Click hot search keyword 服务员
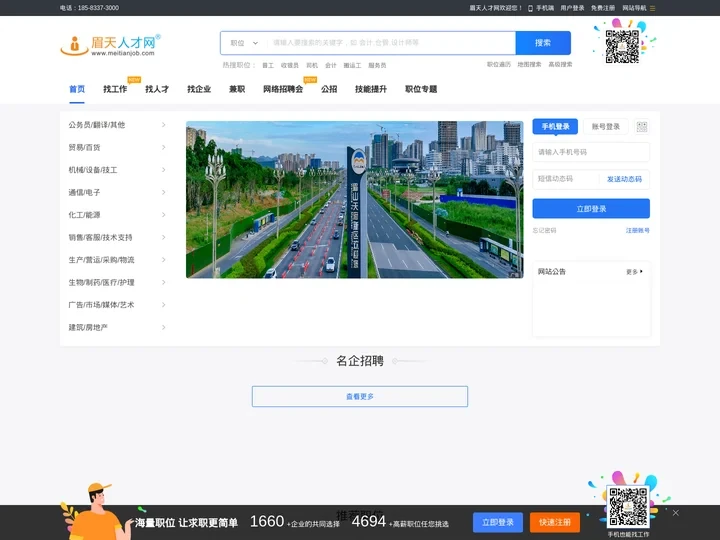 [377, 66]
